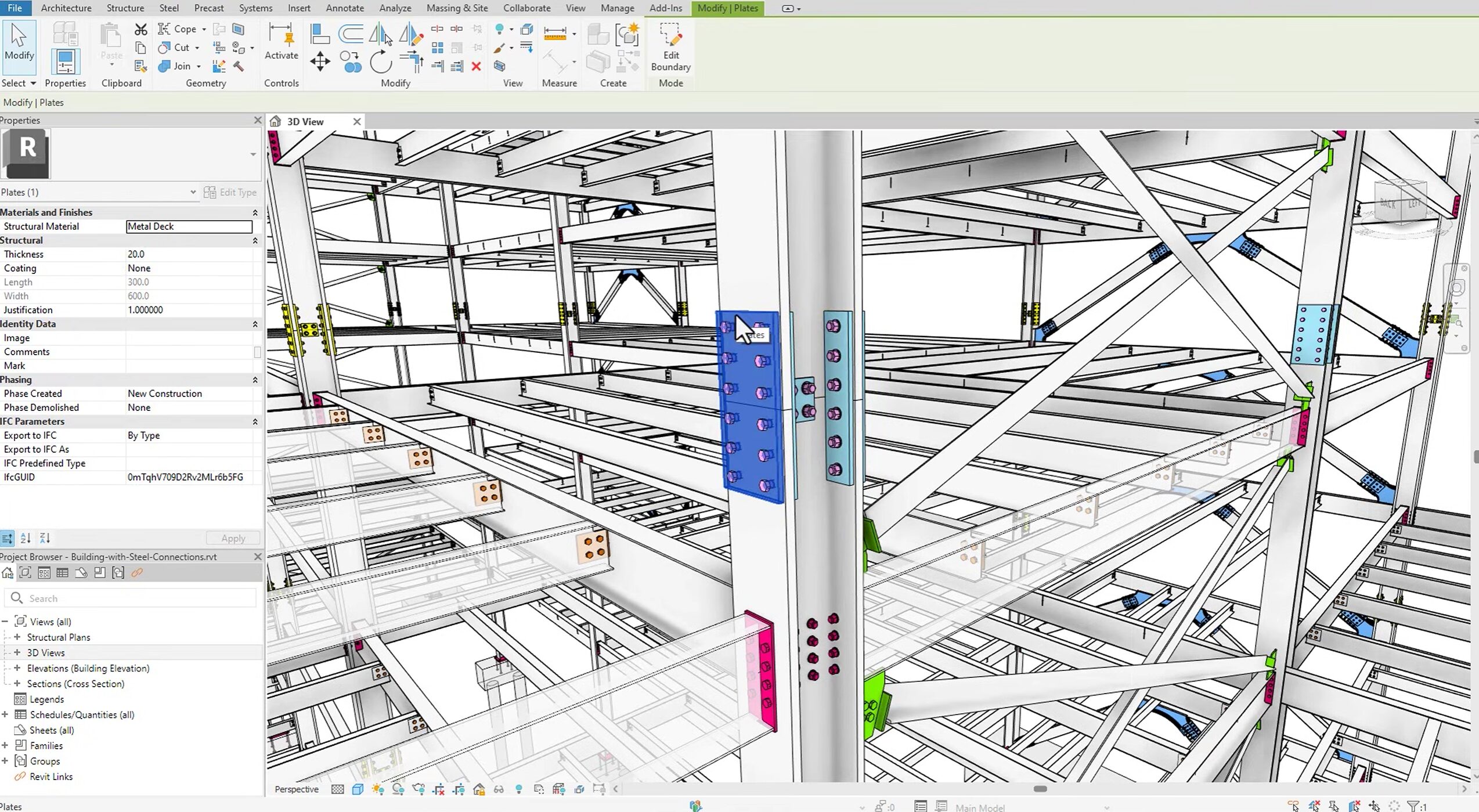Open the Collaborate menu

pyautogui.click(x=526, y=8)
